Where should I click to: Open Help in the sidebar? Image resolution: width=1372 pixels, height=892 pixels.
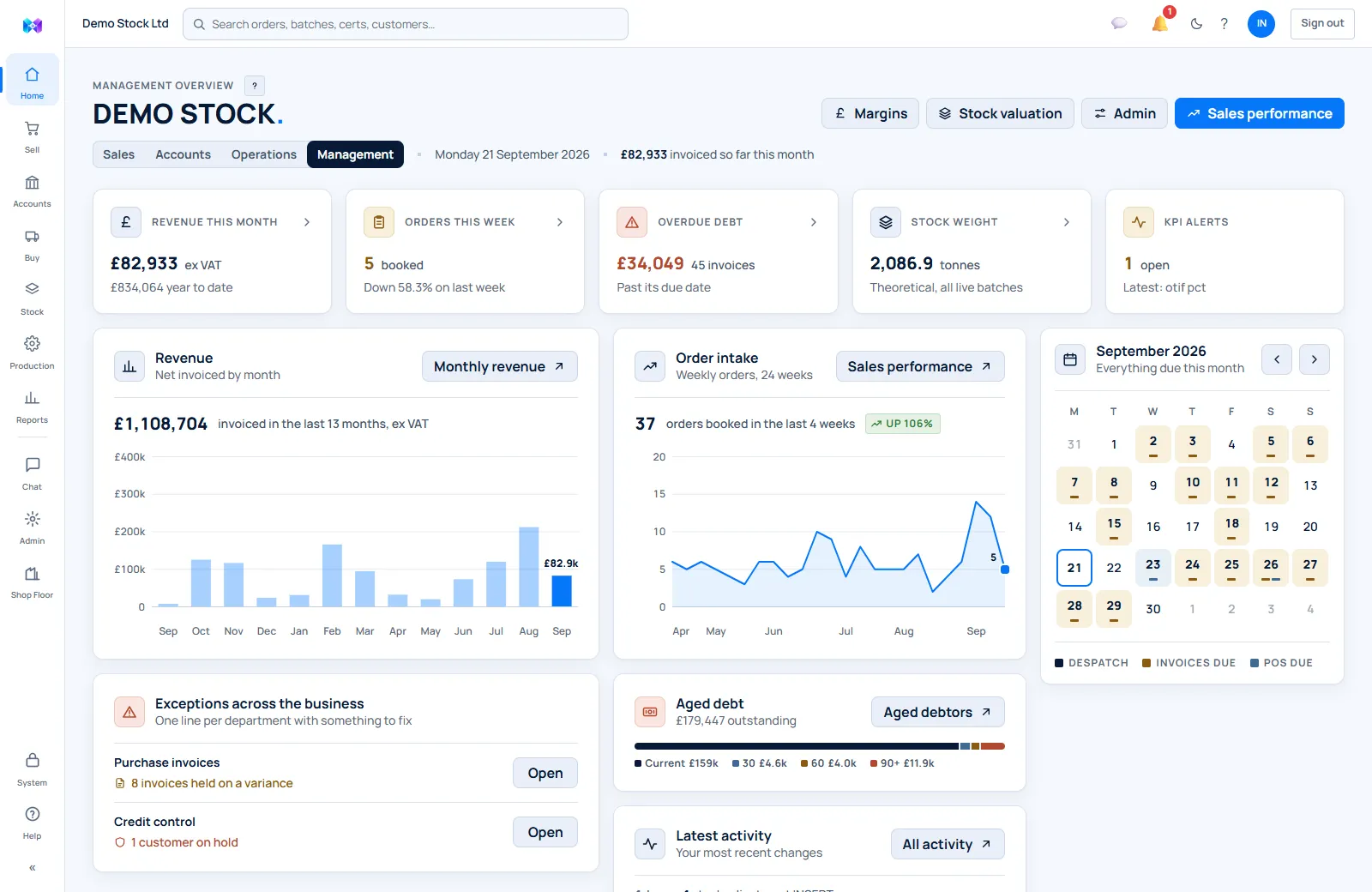click(32, 823)
